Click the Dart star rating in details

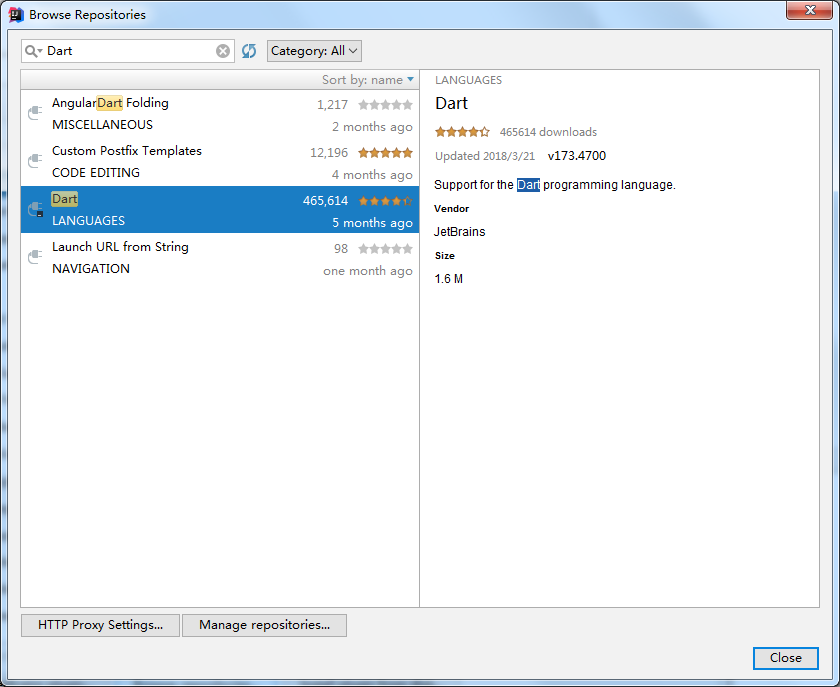[462, 132]
